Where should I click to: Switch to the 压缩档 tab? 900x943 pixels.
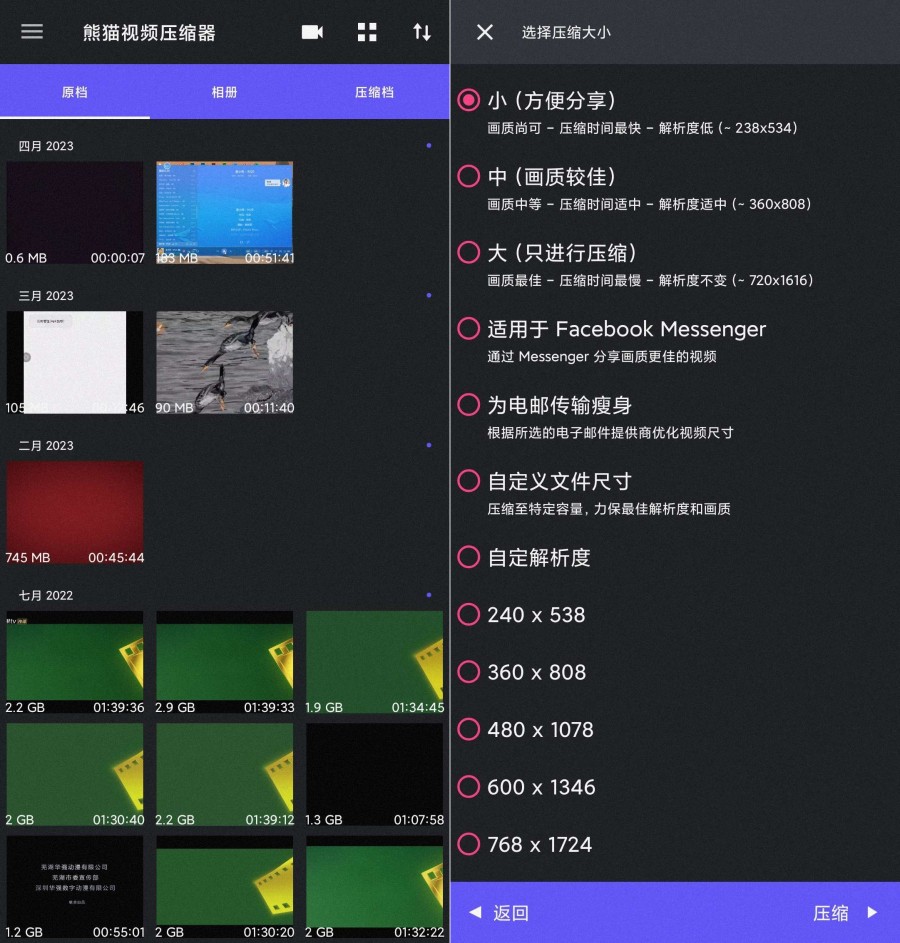click(x=372, y=91)
